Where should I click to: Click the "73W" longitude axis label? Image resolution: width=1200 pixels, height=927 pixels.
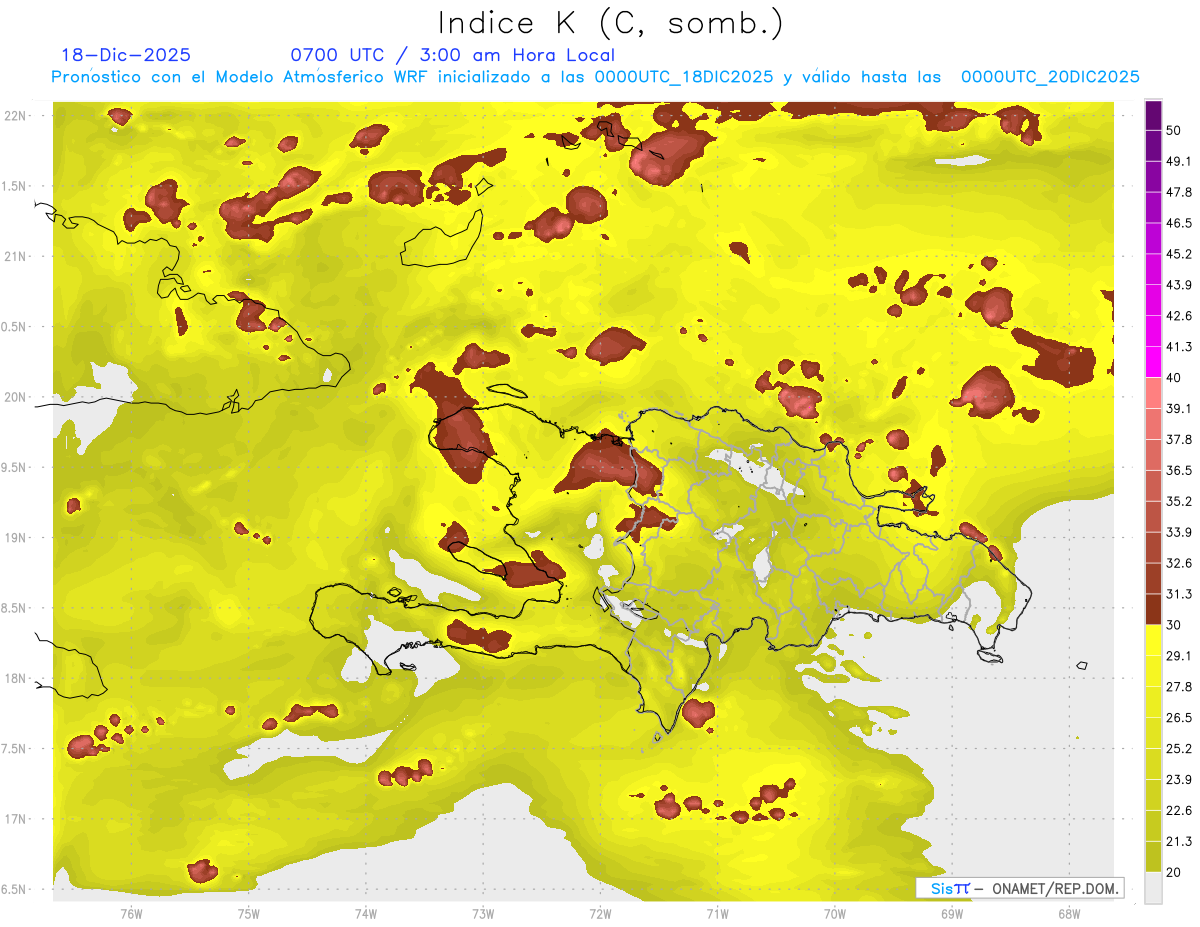[x=483, y=914]
